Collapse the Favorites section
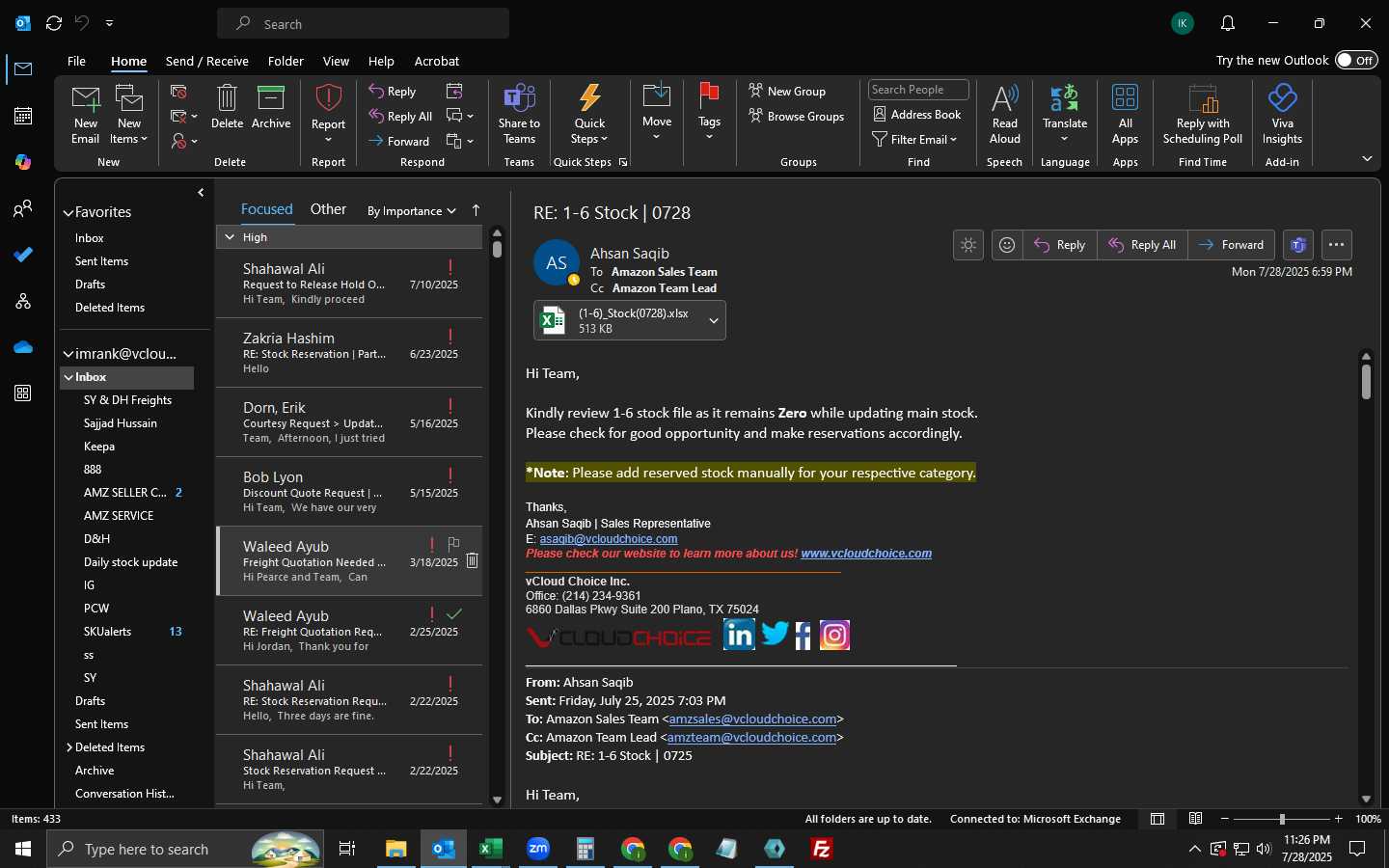 click(68, 212)
